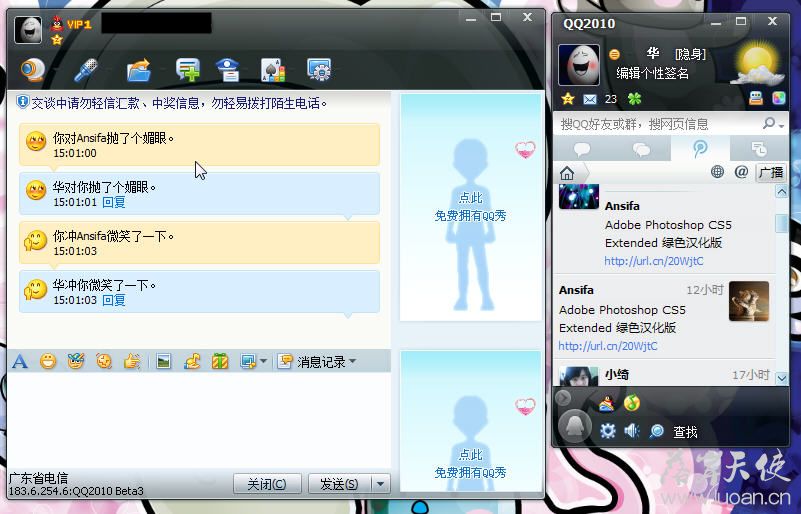Open the 消息记录 message history dropdown
The height and width of the screenshot is (514, 801).
317,362
